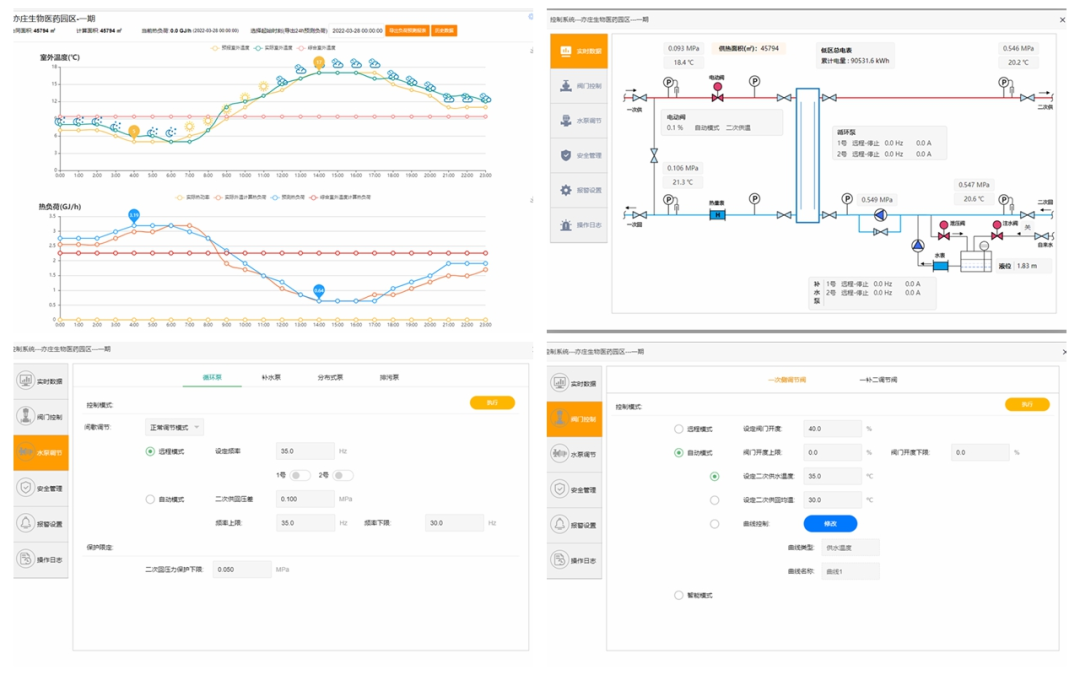The image size is (1080, 675).
Task: Toggle the 1号 pump switch
Action: click(x=300, y=475)
